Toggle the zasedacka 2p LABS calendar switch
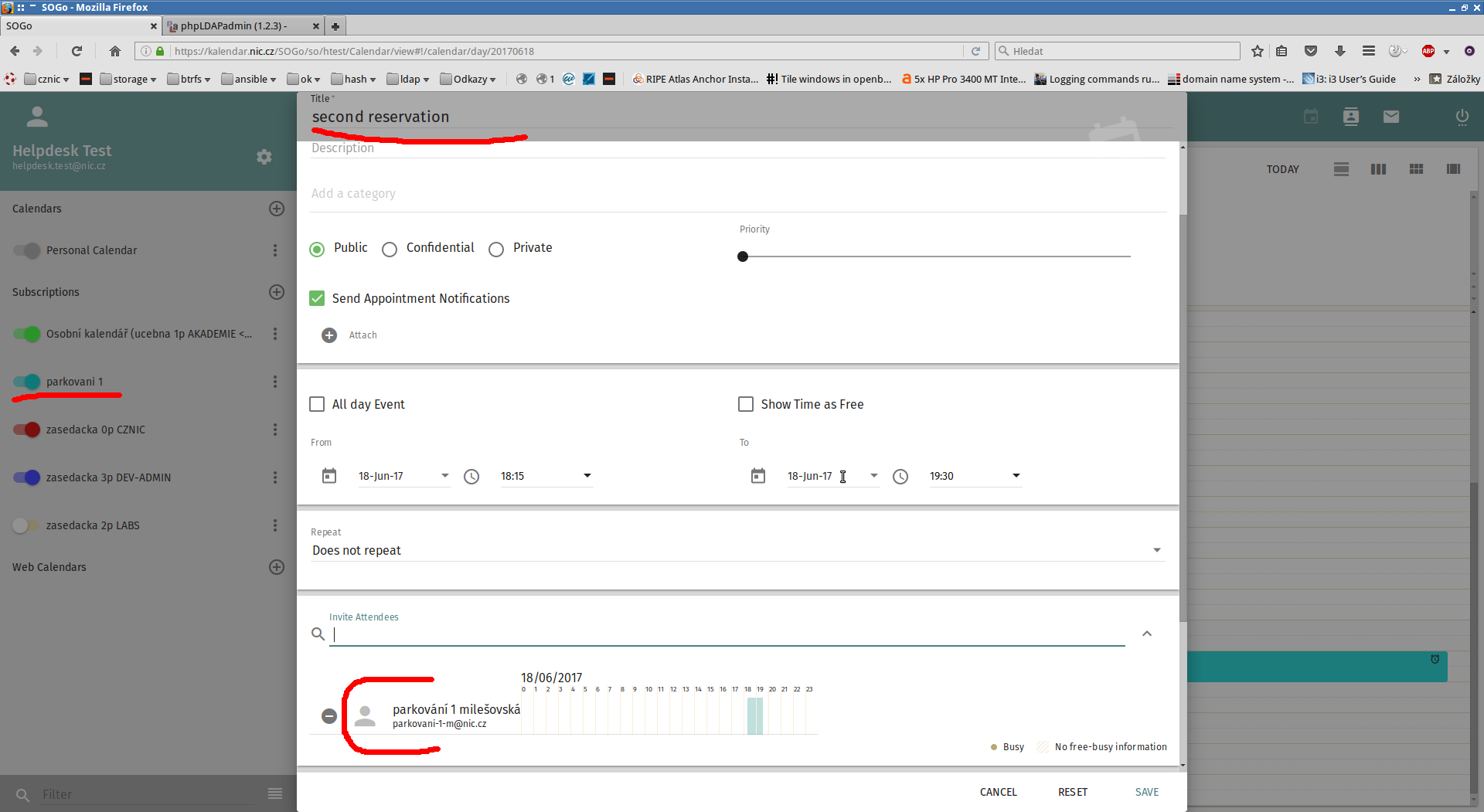The image size is (1484, 812). pyautogui.click(x=26, y=525)
